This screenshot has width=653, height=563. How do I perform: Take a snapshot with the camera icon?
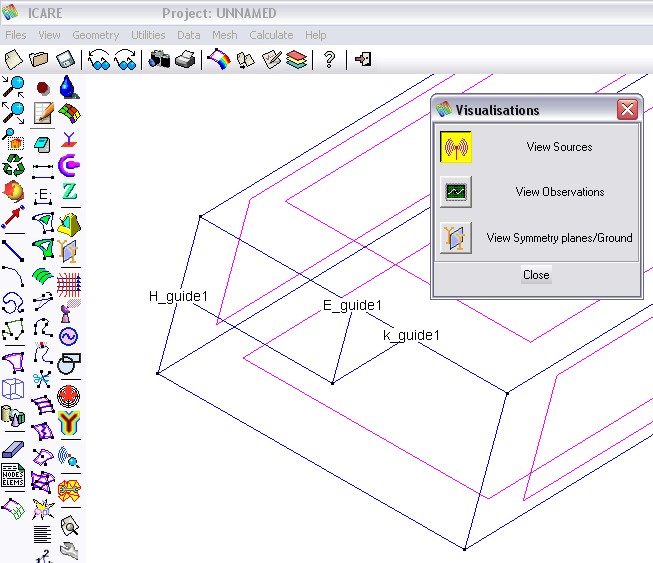(x=160, y=60)
